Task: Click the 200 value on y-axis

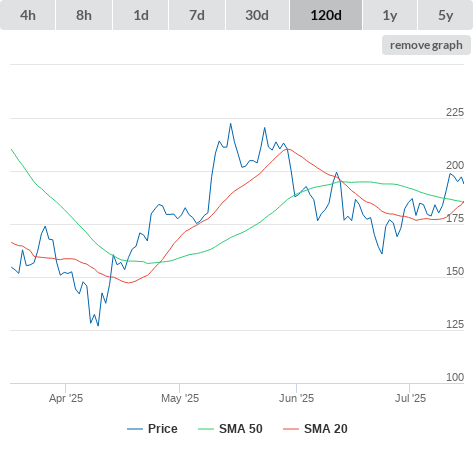Action: tap(455, 165)
